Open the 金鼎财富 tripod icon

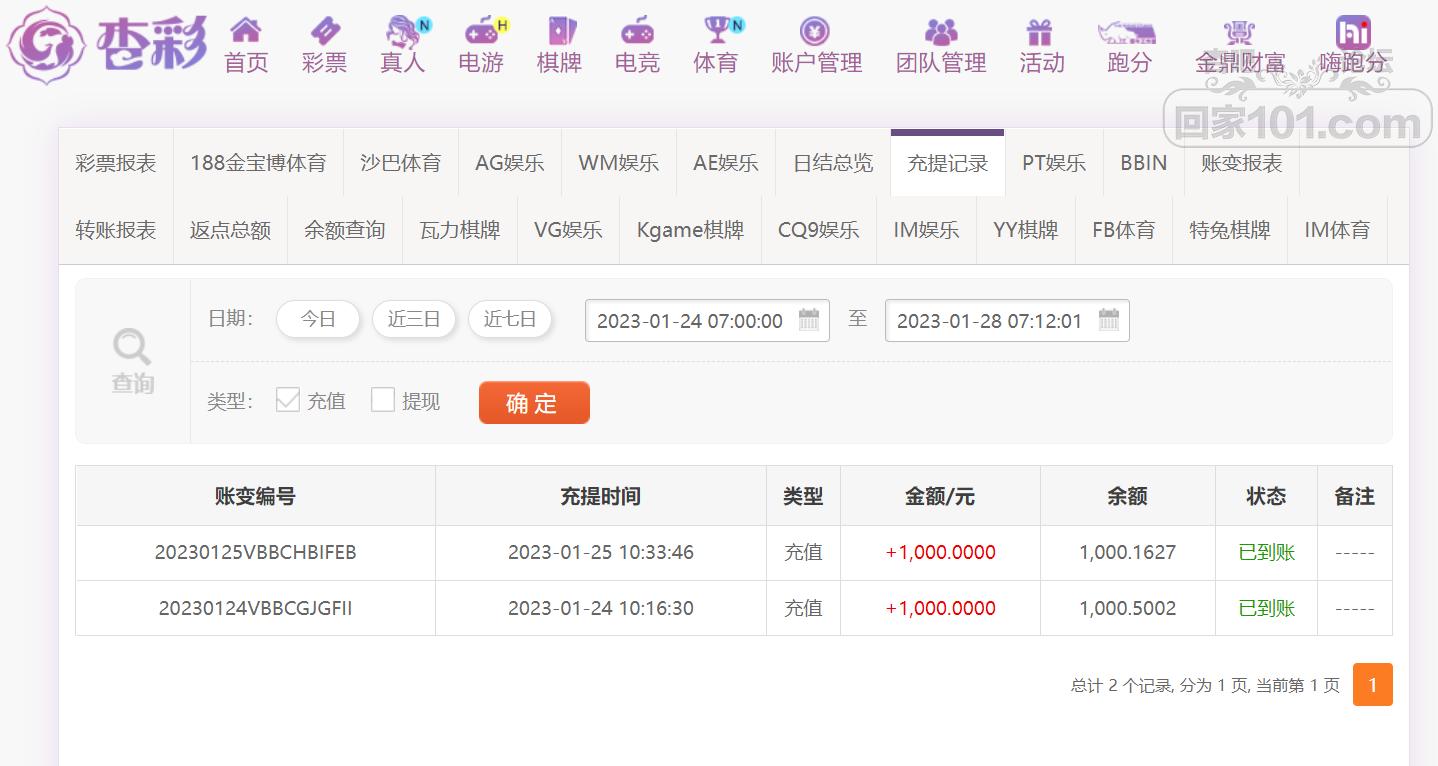point(1240,32)
